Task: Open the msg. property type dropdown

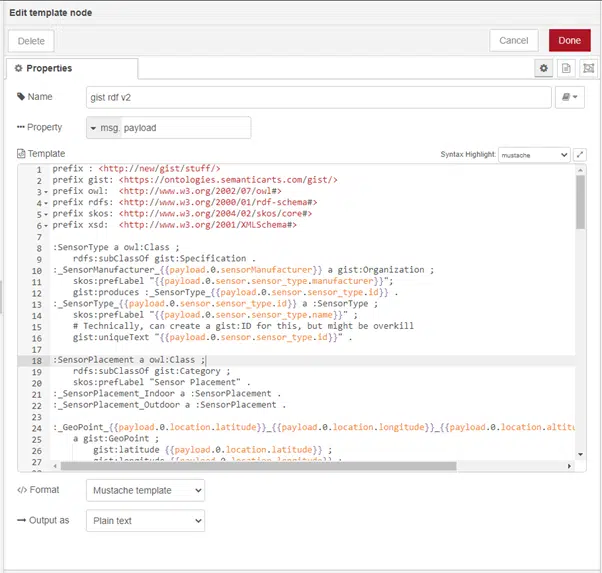Action: coord(104,128)
